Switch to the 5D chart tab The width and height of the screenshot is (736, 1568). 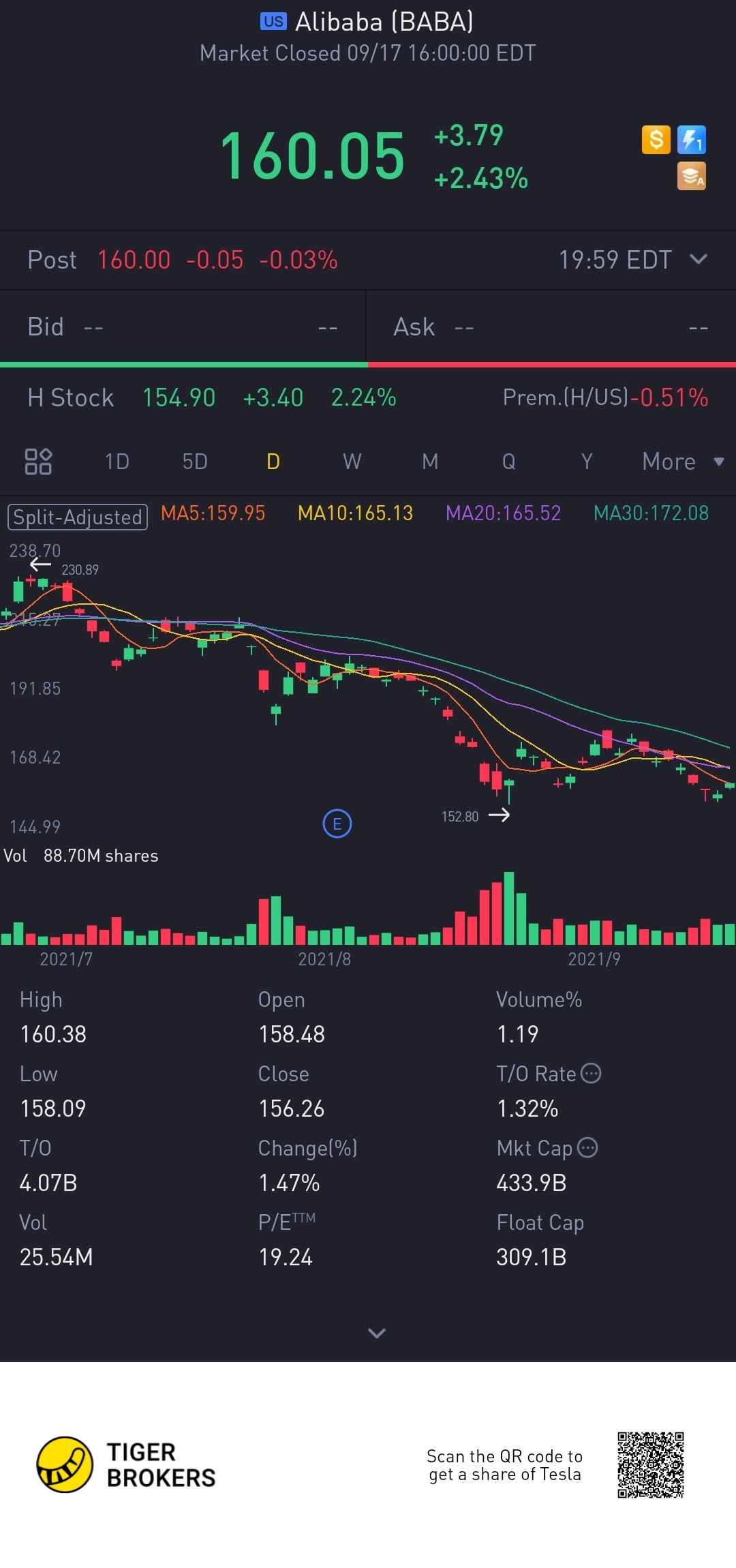[x=195, y=462]
